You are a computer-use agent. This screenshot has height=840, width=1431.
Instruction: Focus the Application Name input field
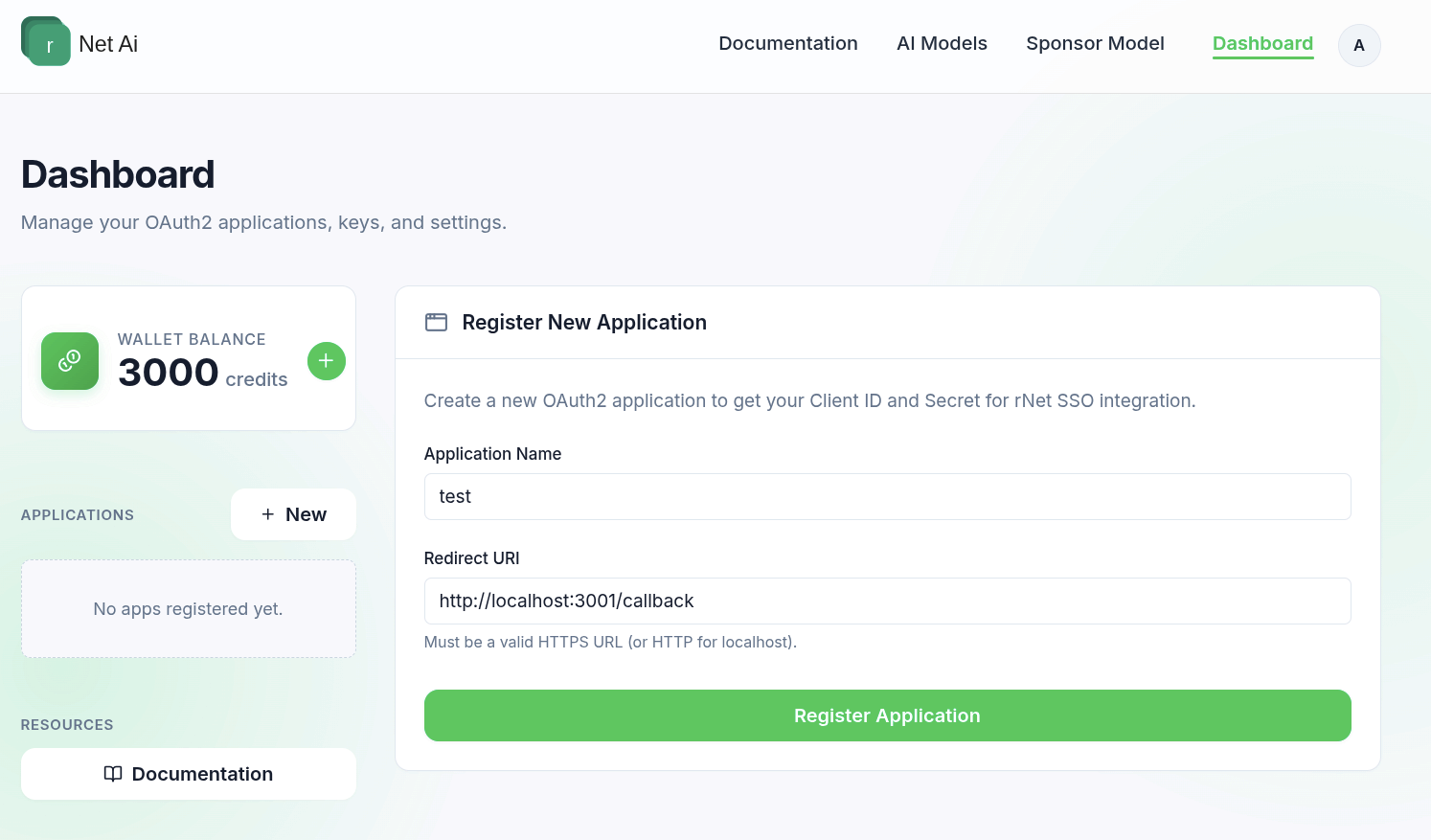pyautogui.click(x=887, y=496)
